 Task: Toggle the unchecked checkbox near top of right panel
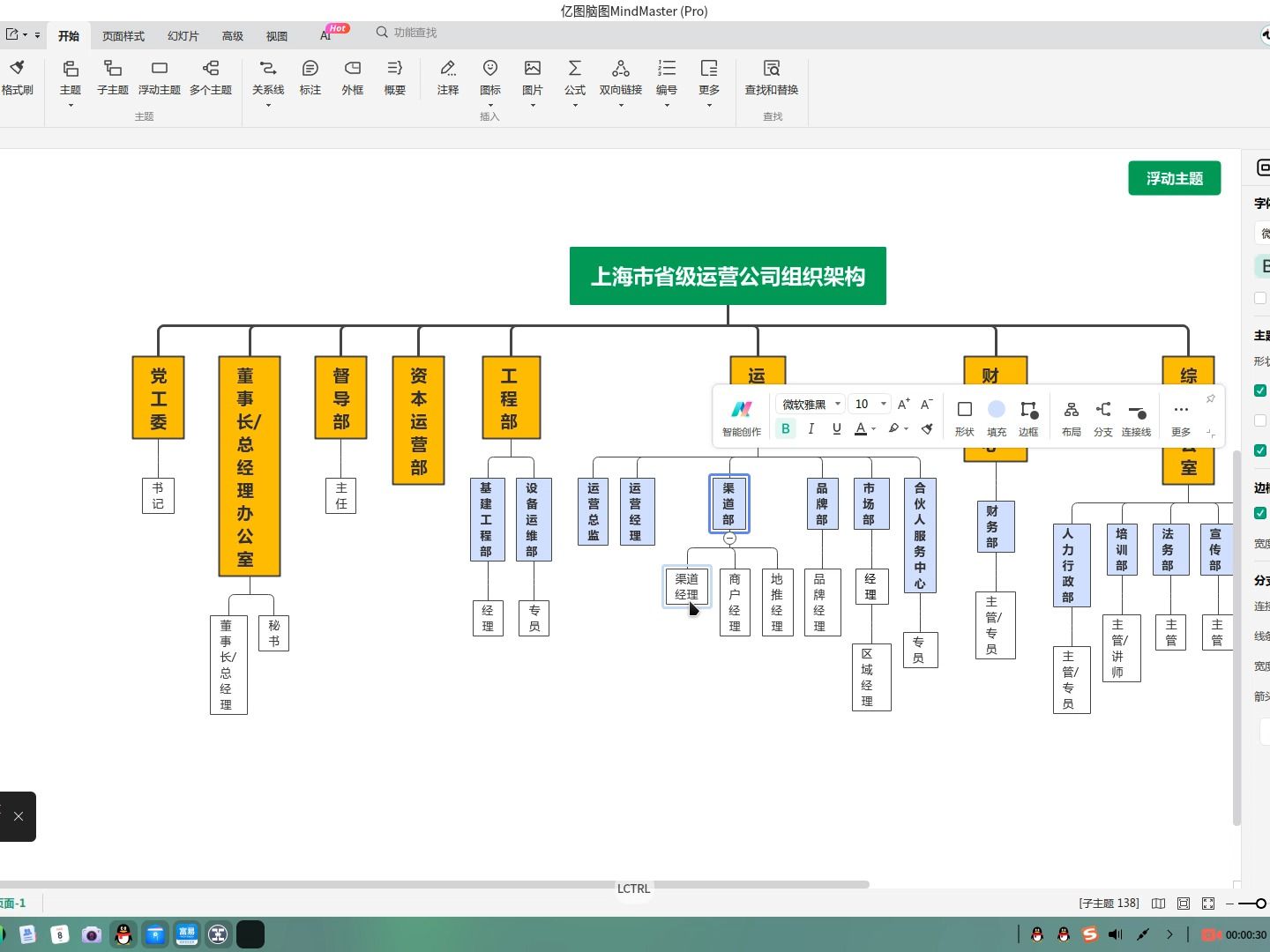[1260, 298]
